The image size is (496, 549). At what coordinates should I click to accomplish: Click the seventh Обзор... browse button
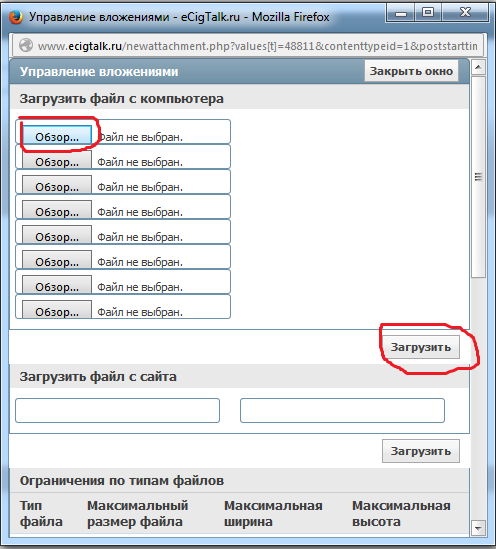(57, 285)
